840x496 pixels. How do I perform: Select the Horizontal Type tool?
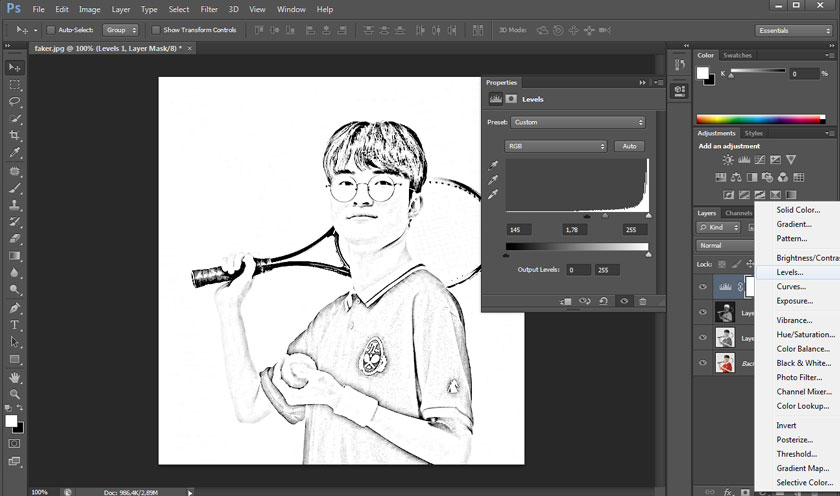click(14, 325)
